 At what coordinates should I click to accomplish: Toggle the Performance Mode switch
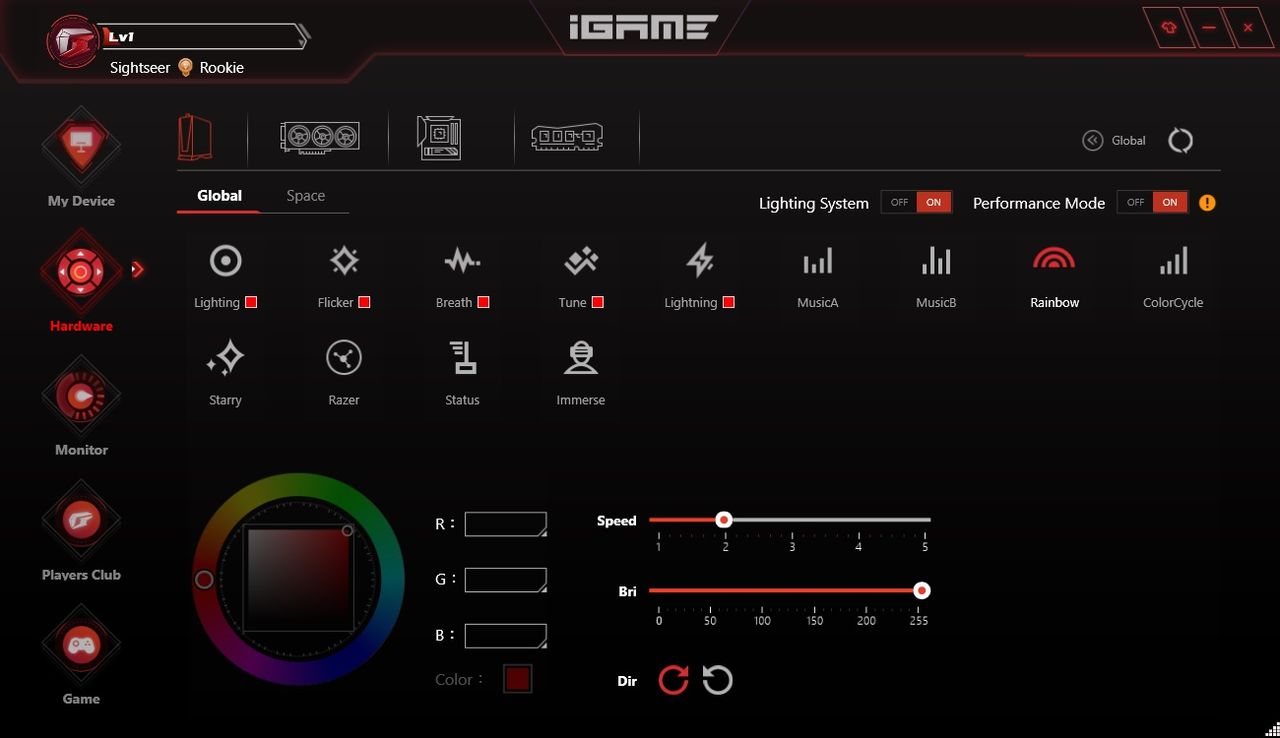[1152, 202]
